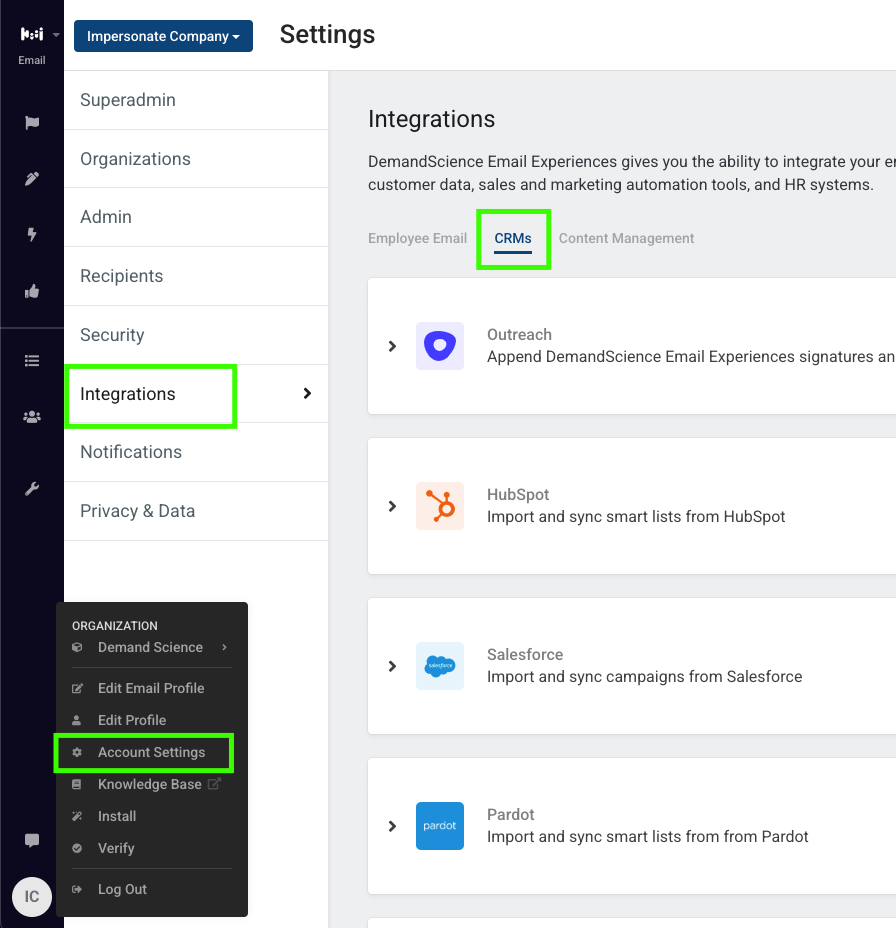
Task: Select the lightning bolt sidebar icon
Action: tap(32, 234)
